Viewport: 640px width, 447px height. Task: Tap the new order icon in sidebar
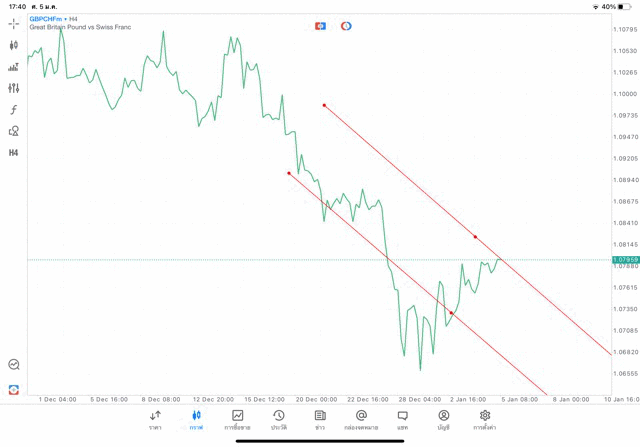click(x=14, y=389)
